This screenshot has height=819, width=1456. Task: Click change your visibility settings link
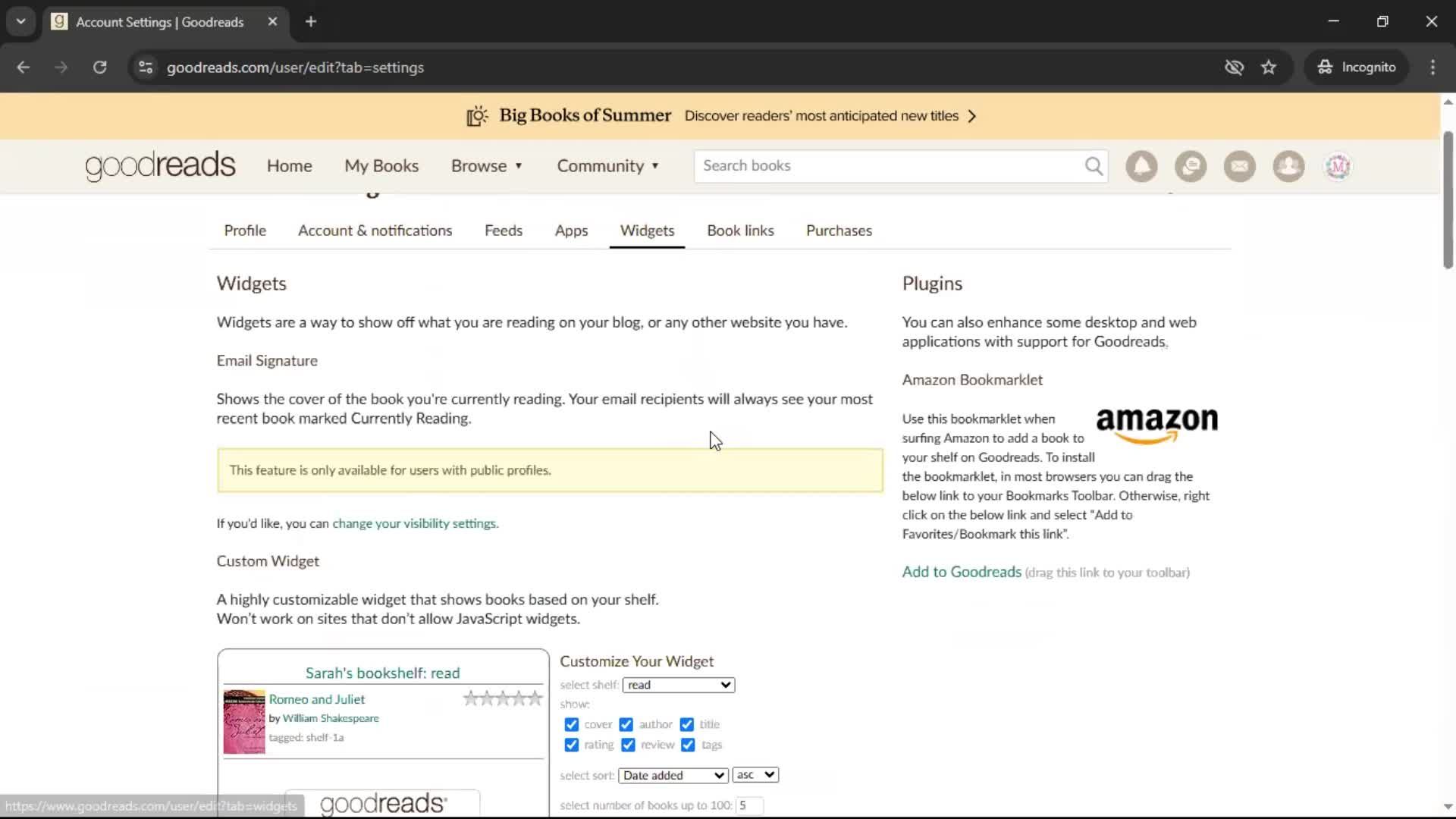pyautogui.click(x=416, y=523)
